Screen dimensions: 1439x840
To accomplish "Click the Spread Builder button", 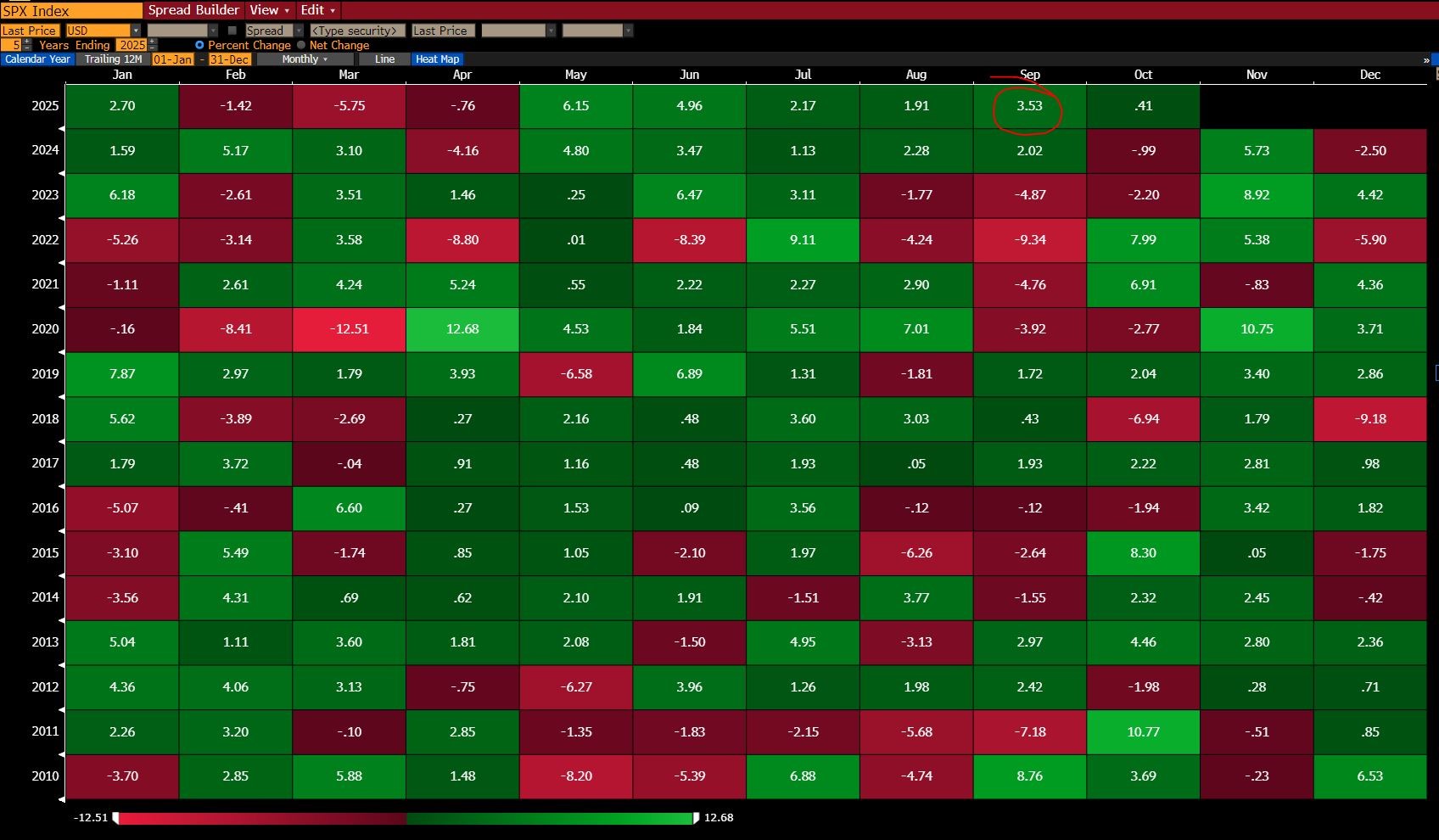I will pyautogui.click(x=193, y=10).
